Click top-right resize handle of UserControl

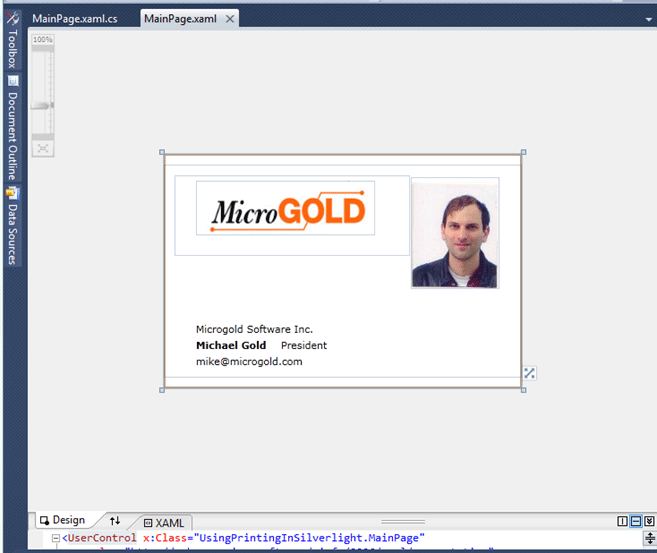tap(523, 152)
